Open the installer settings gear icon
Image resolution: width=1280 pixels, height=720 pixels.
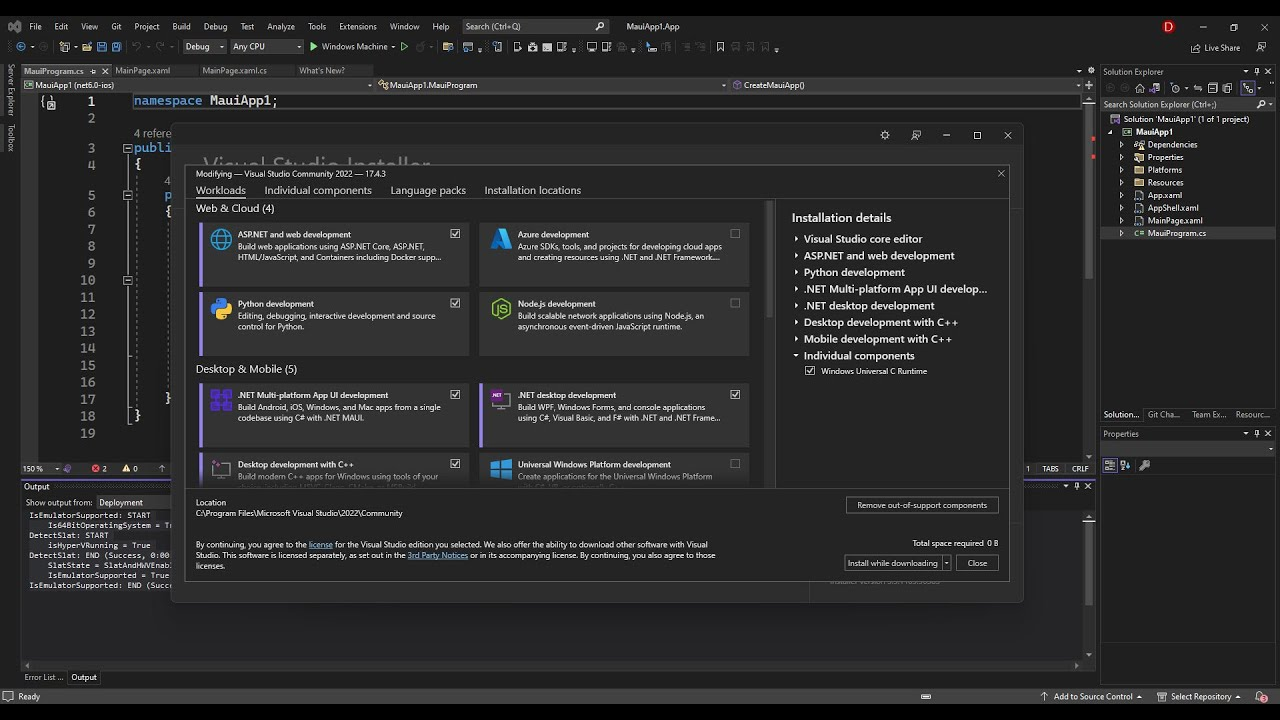(x=884, y=135)
